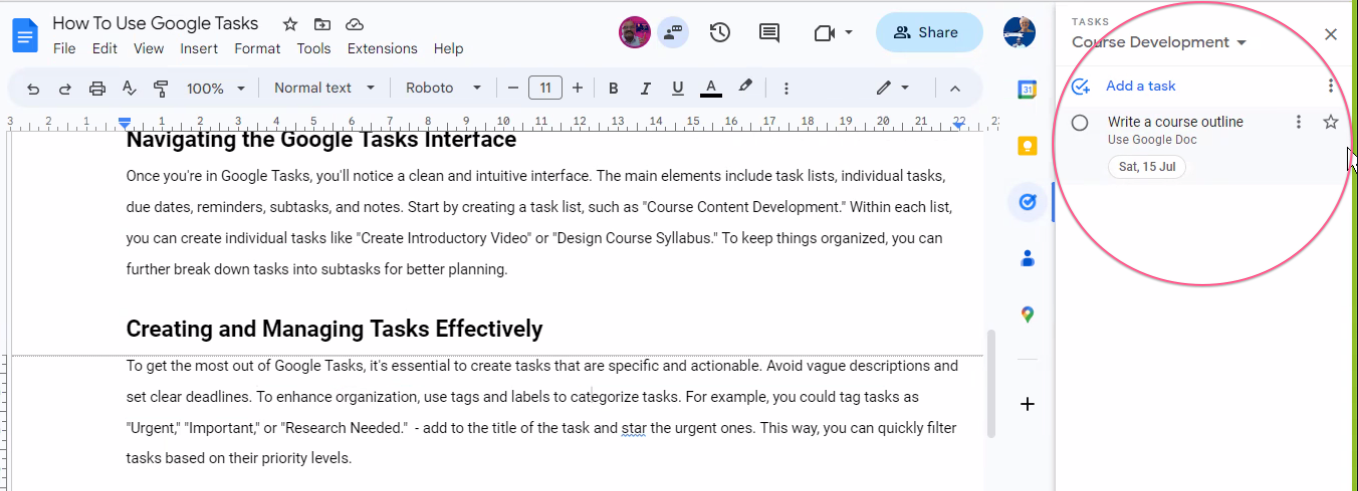
Task: Mark Write a course outline complete
Action: point(1080,123)
